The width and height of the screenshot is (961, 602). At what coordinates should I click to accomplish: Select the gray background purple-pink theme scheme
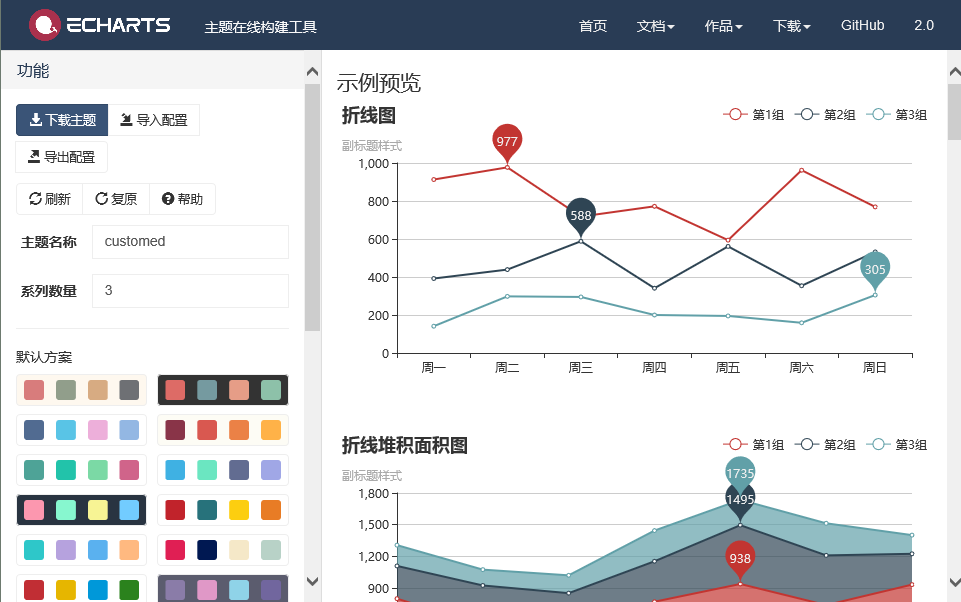[223, 589]
